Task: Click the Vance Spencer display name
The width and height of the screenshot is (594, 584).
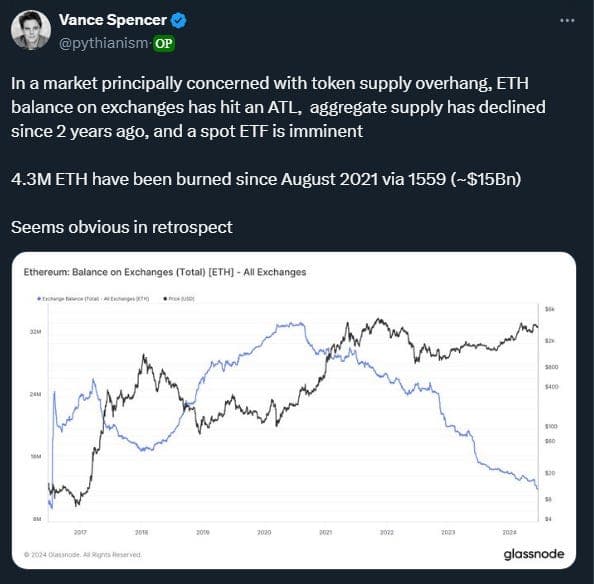Action: 113,20
